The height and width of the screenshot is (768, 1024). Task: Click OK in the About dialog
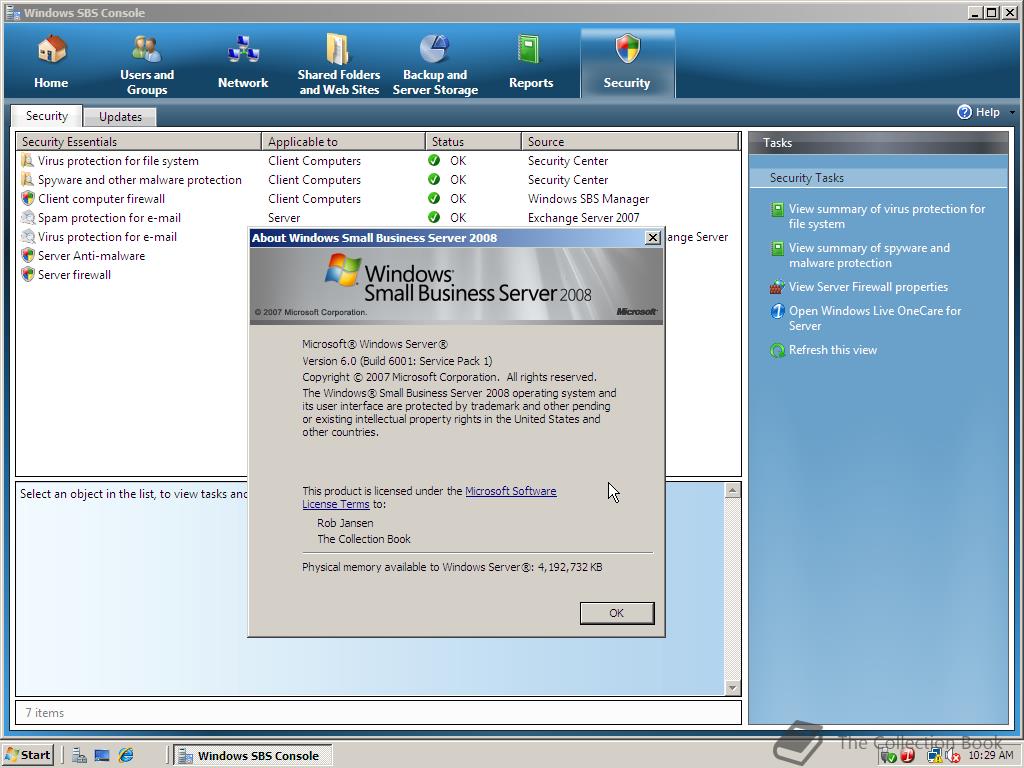(616, 613)
